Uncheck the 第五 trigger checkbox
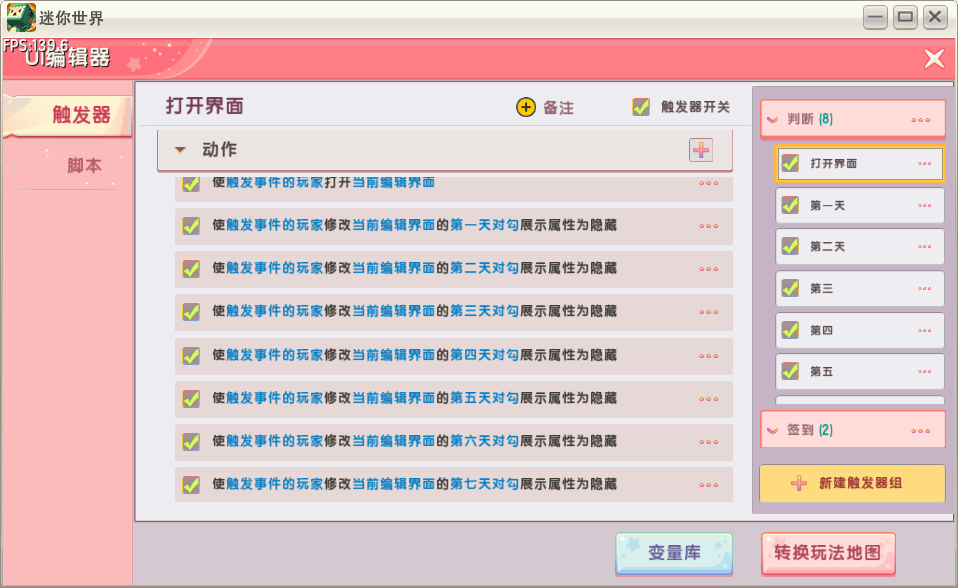 791,371
